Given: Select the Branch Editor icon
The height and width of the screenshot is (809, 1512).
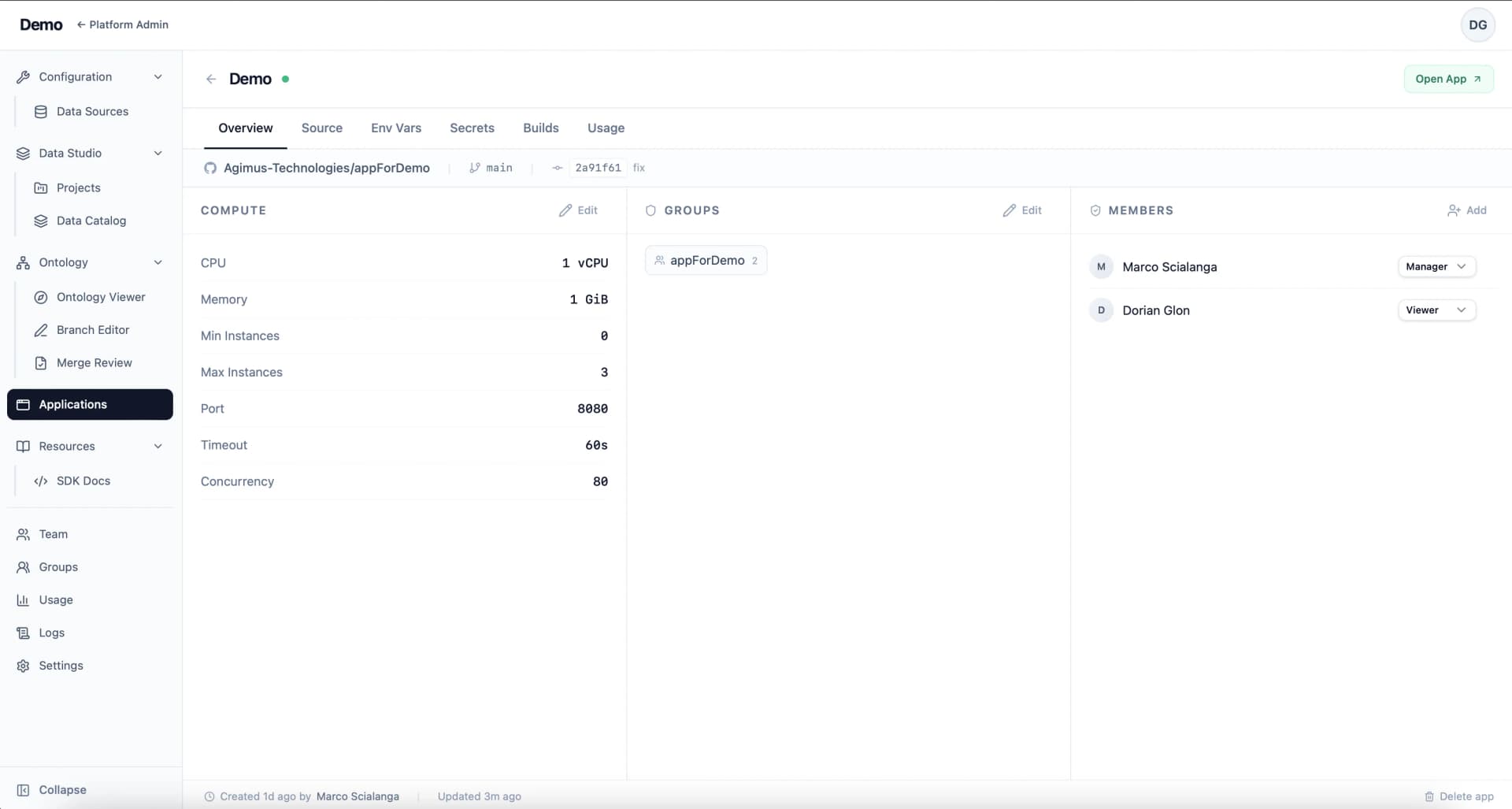Looking at the screenshot, I should 42,330.
